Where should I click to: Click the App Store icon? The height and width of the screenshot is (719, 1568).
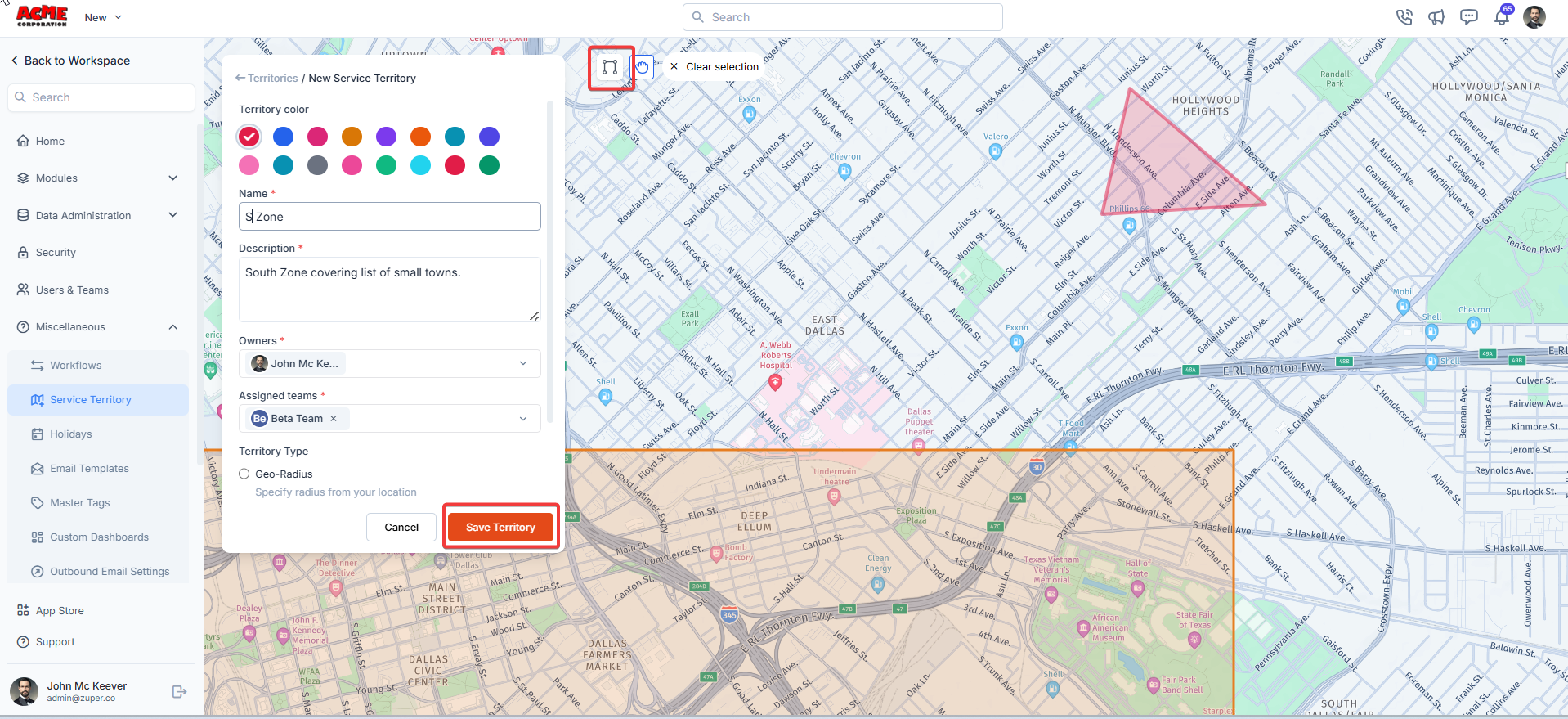23,611
